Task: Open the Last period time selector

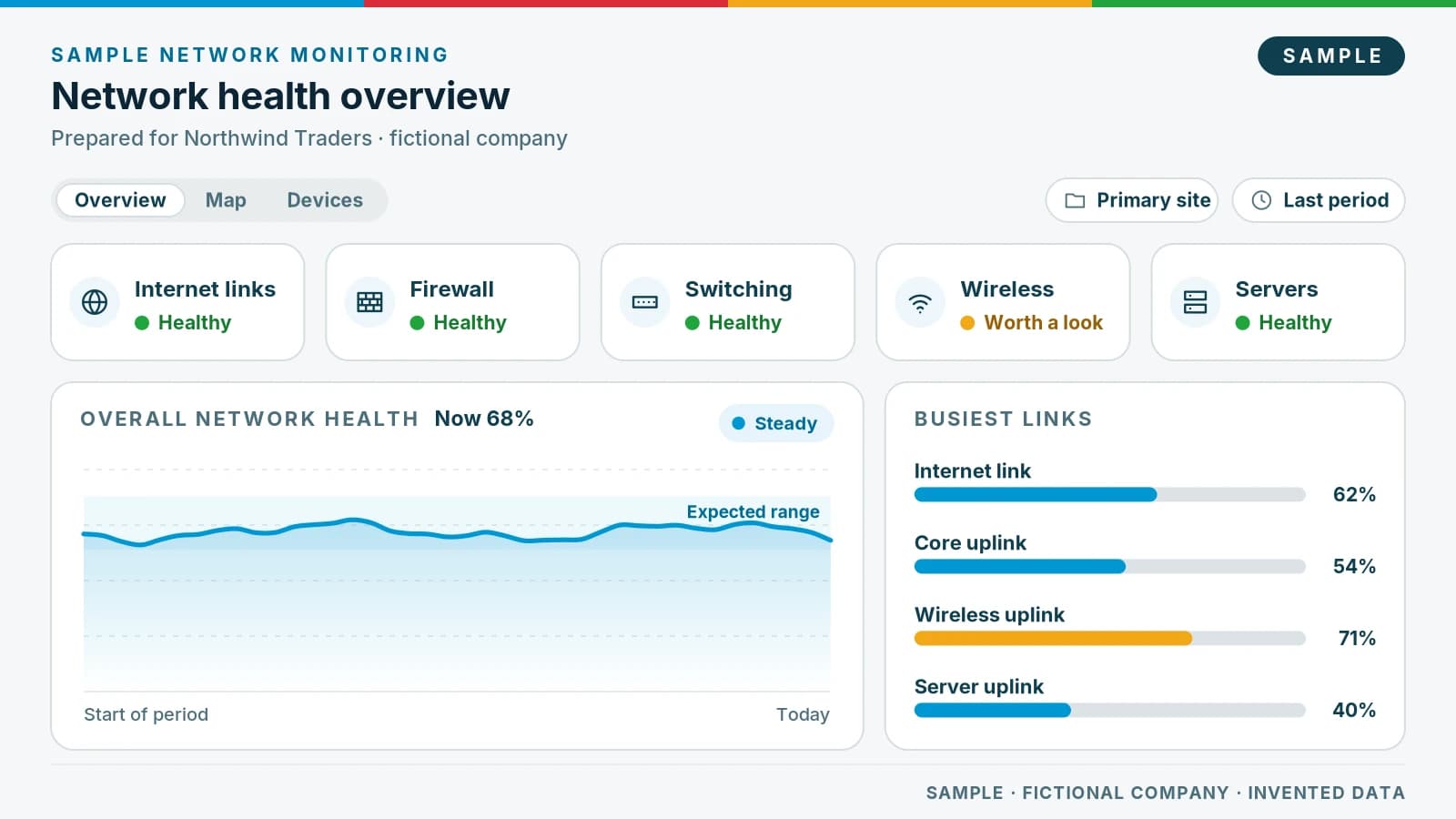Action: [x=1319, y=200]
